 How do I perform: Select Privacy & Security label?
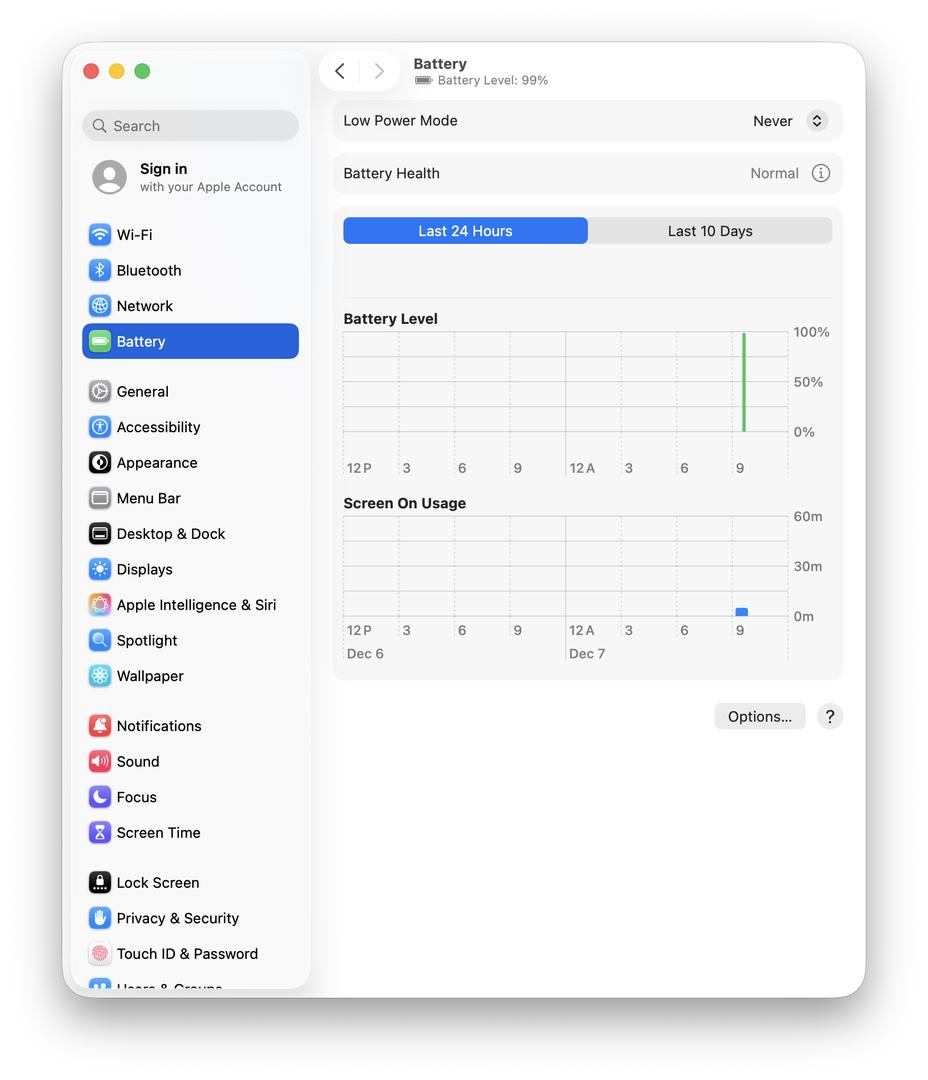pos(178,918)
